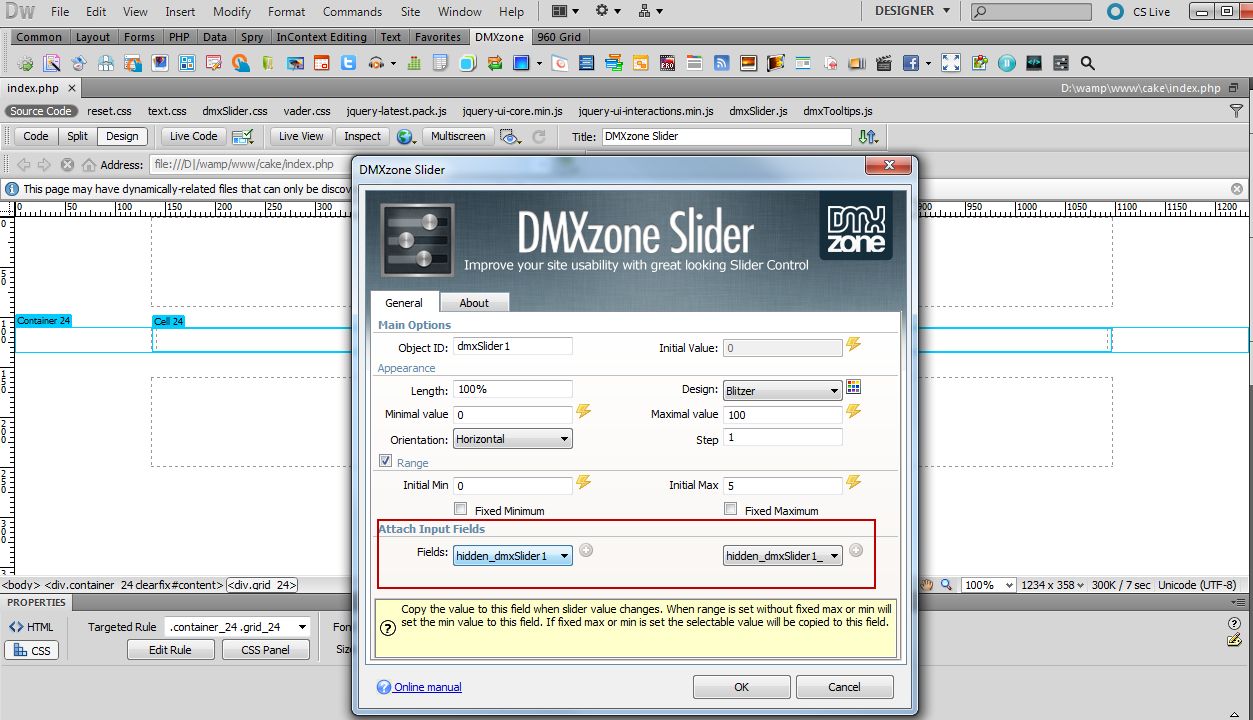
Task: Toggle Live Code mode
Action: click(193, 136)
